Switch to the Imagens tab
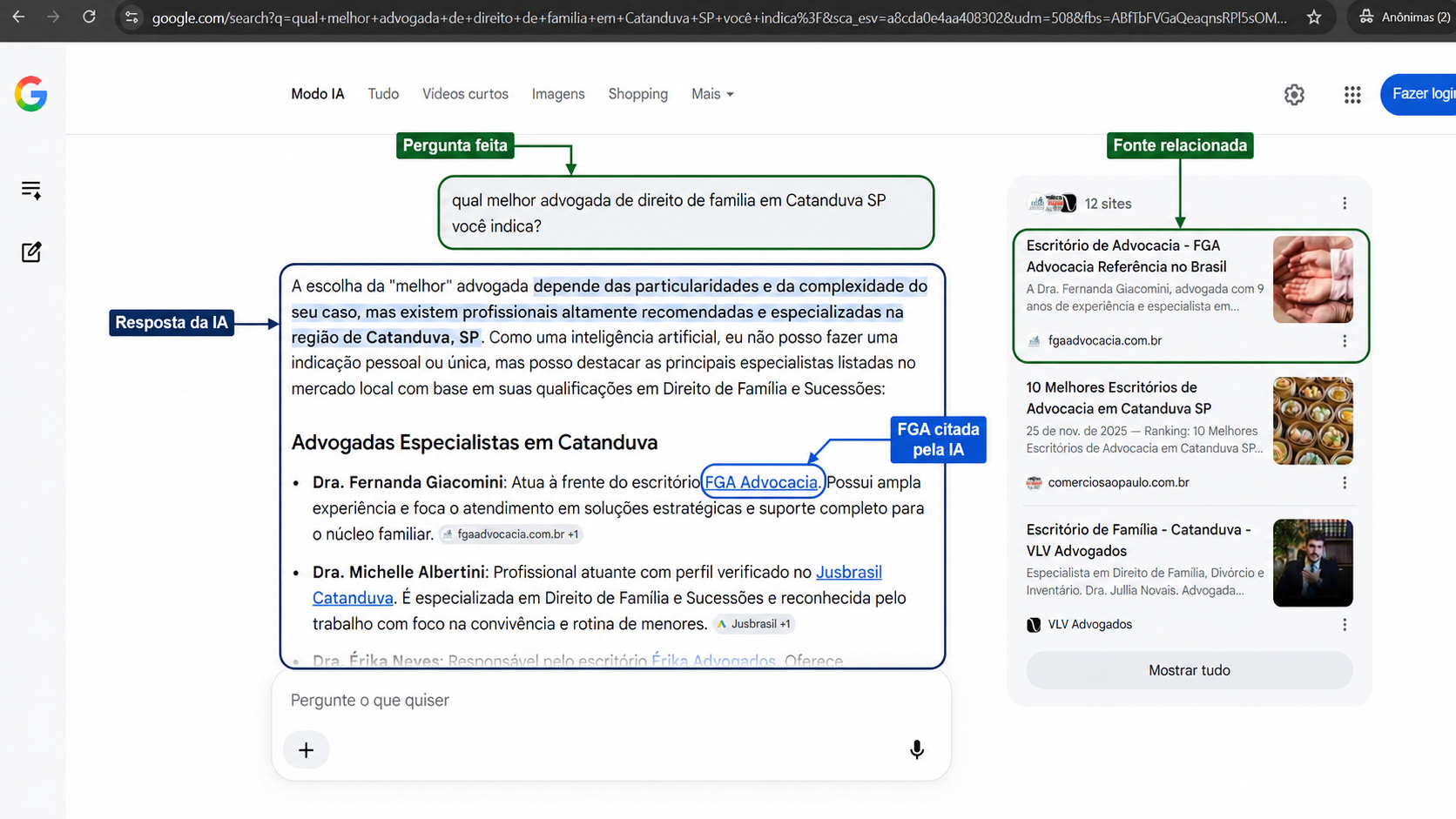 [x=558, y=94]
